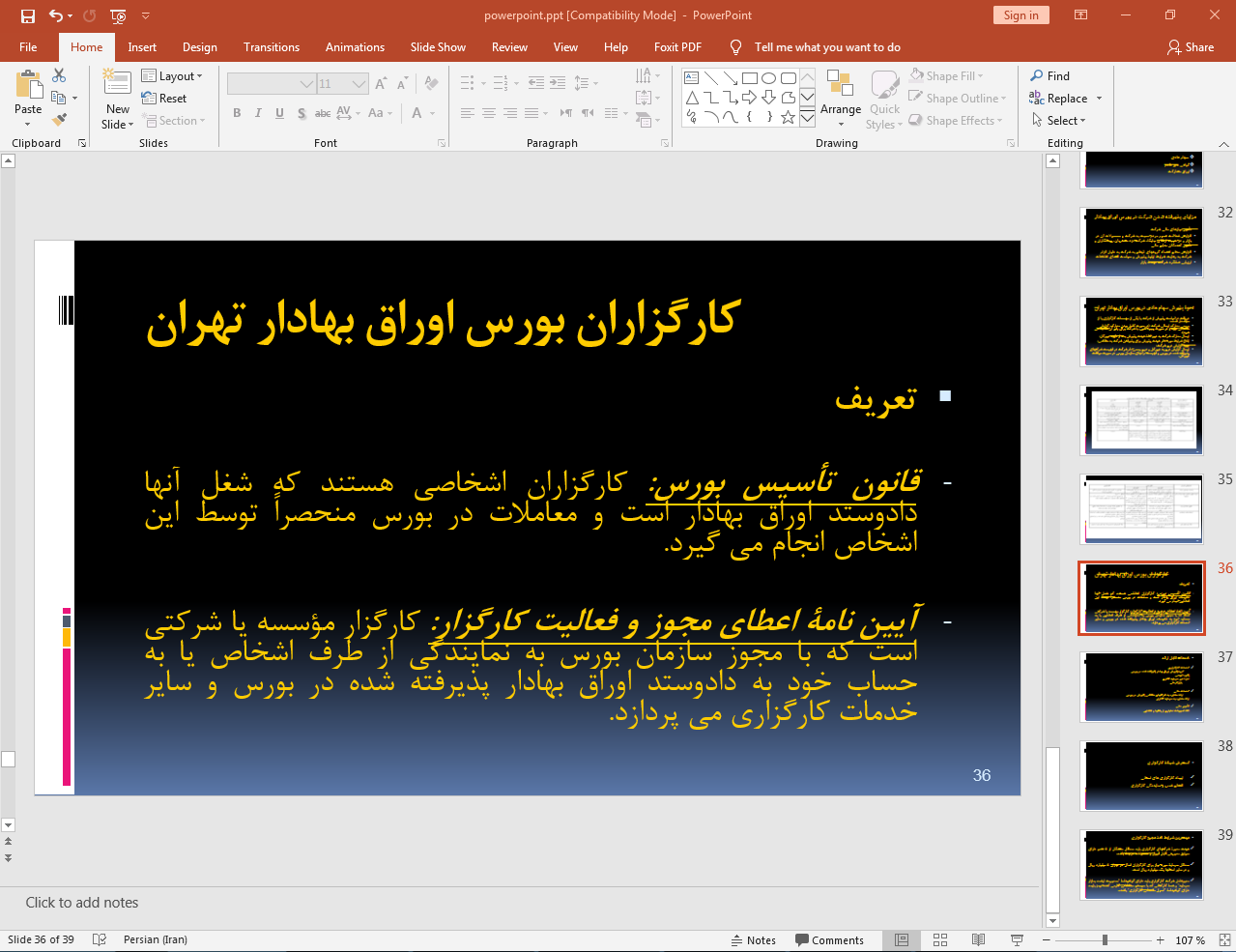Screen dimensions: 1236x952
Task: Toggle text Shadow
Action: pyautogui.click(x=302, y=113)
